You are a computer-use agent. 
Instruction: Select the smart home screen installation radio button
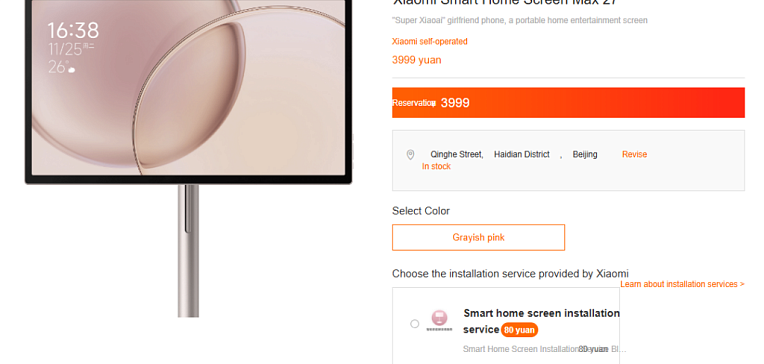click(x=415, y=324)
